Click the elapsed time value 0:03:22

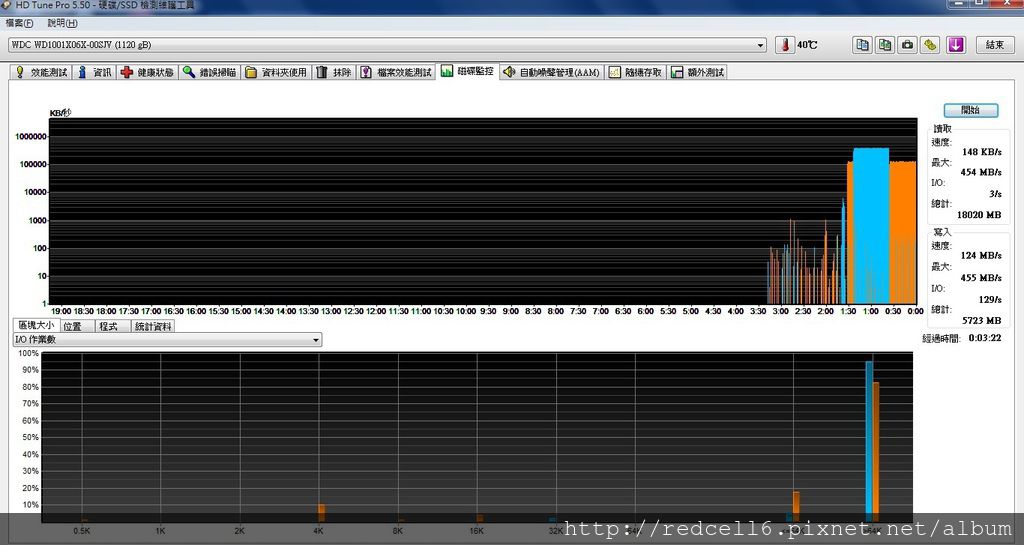(x=985, y=338)
